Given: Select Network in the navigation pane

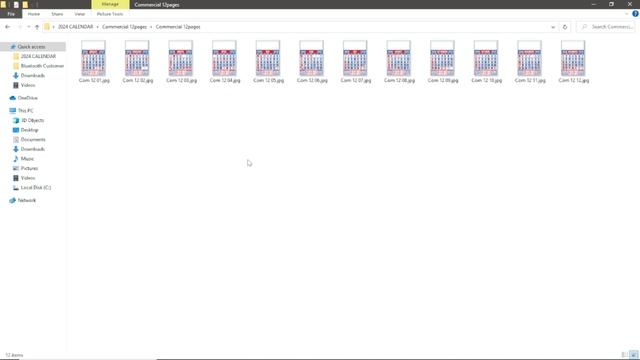Looking at the screenshot, I should tap(27, 200).
